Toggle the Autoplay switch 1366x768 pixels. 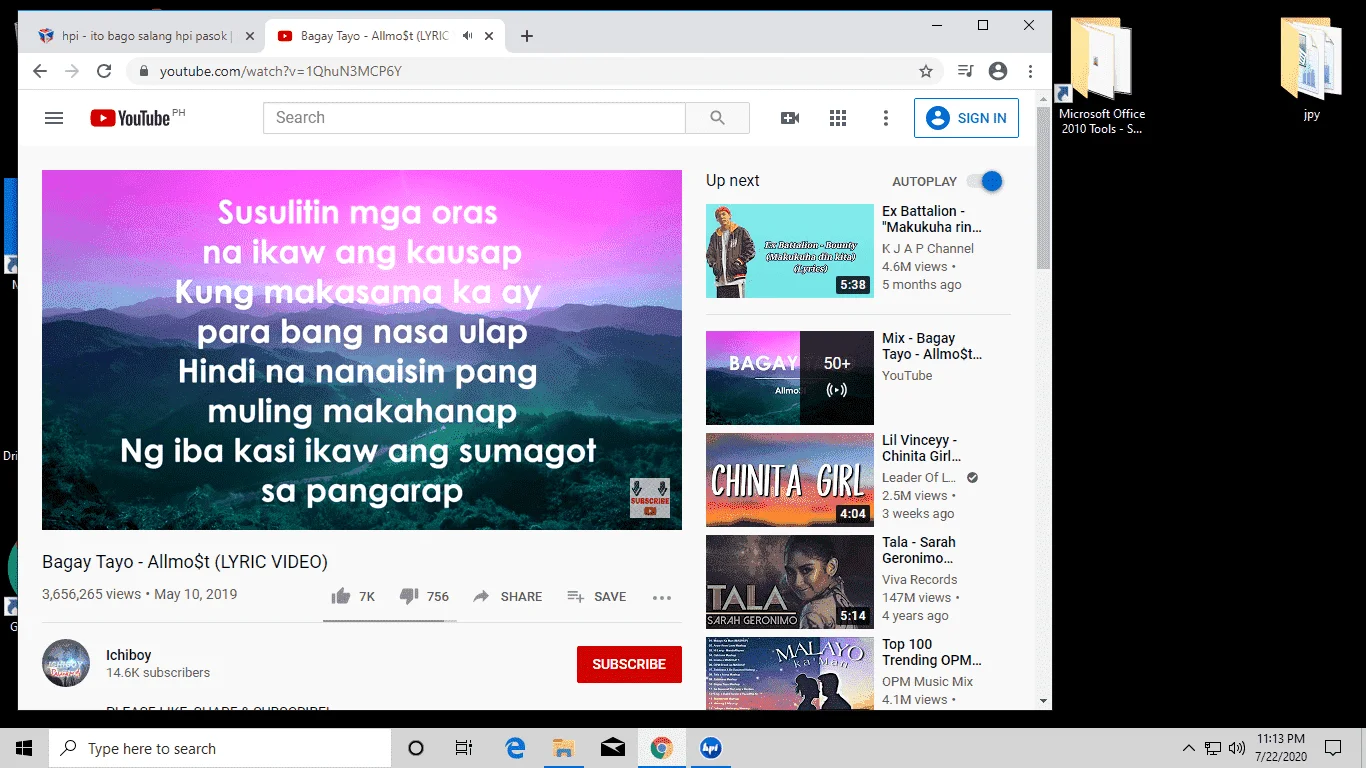pyautogui.click(x=985, y=181)
